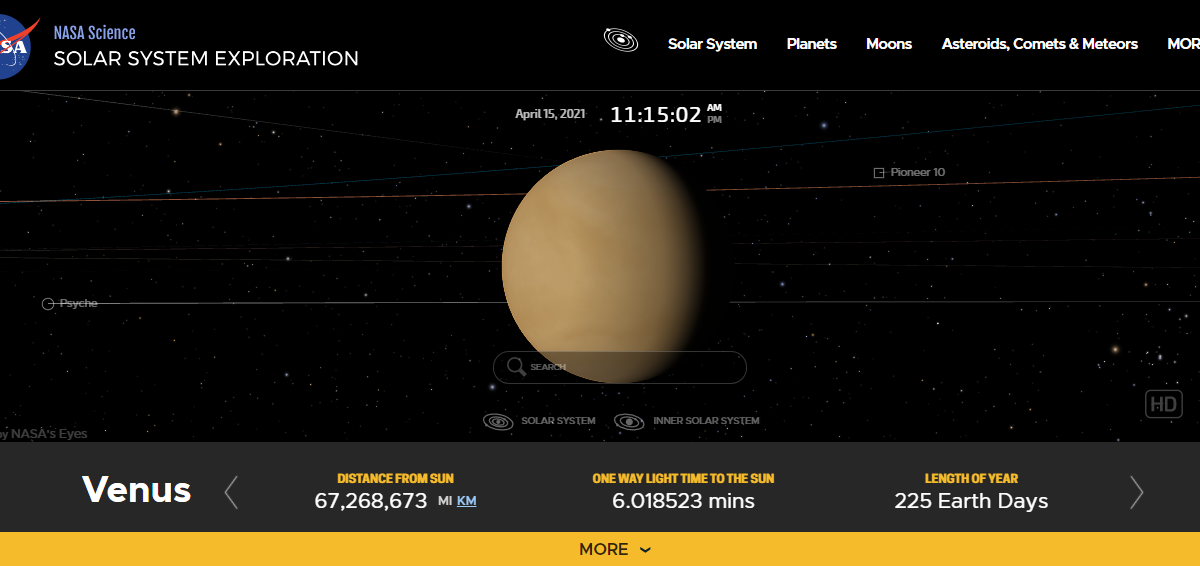Open Asteroids, Comets & Meteors menu
This screenshot has width=1200, height=566.
[1040, 44]
